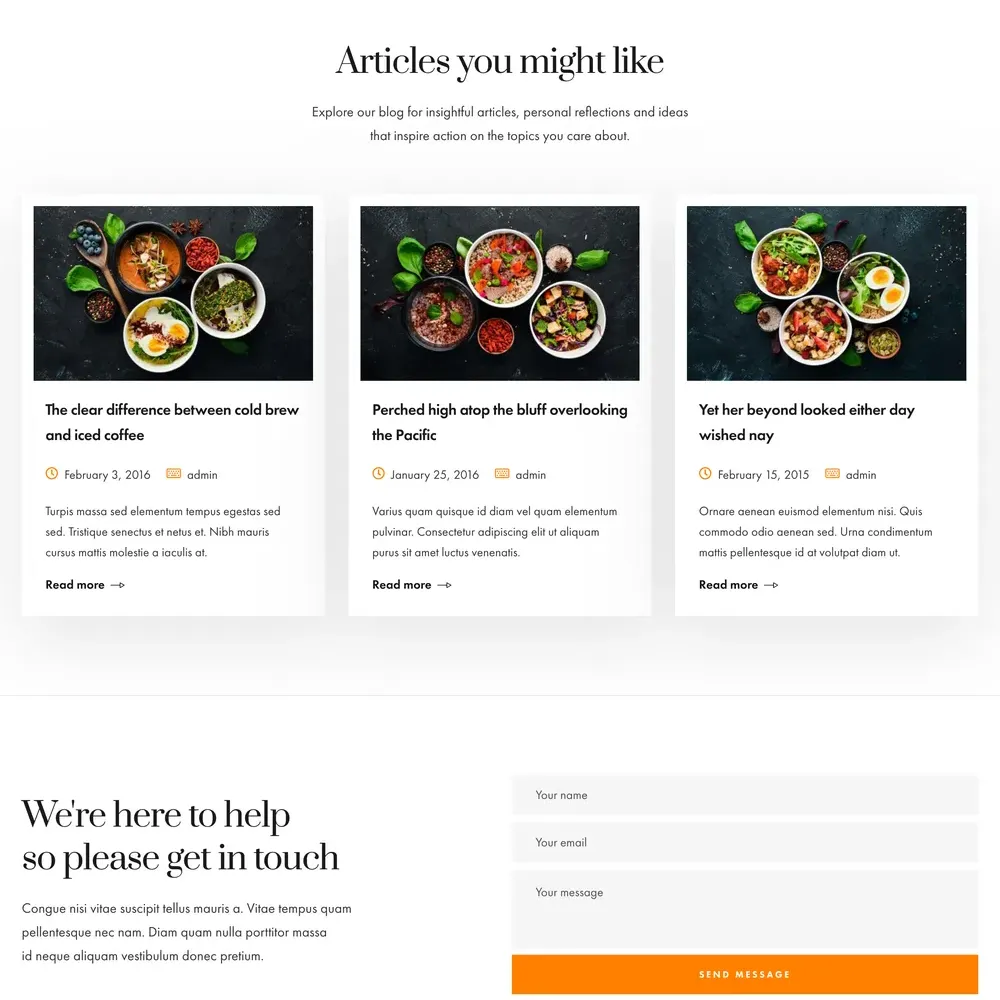Screen dimensions: 1000x1000
Task: Click the clock icon beside January 25, 2016
Action: pos(378,473)
